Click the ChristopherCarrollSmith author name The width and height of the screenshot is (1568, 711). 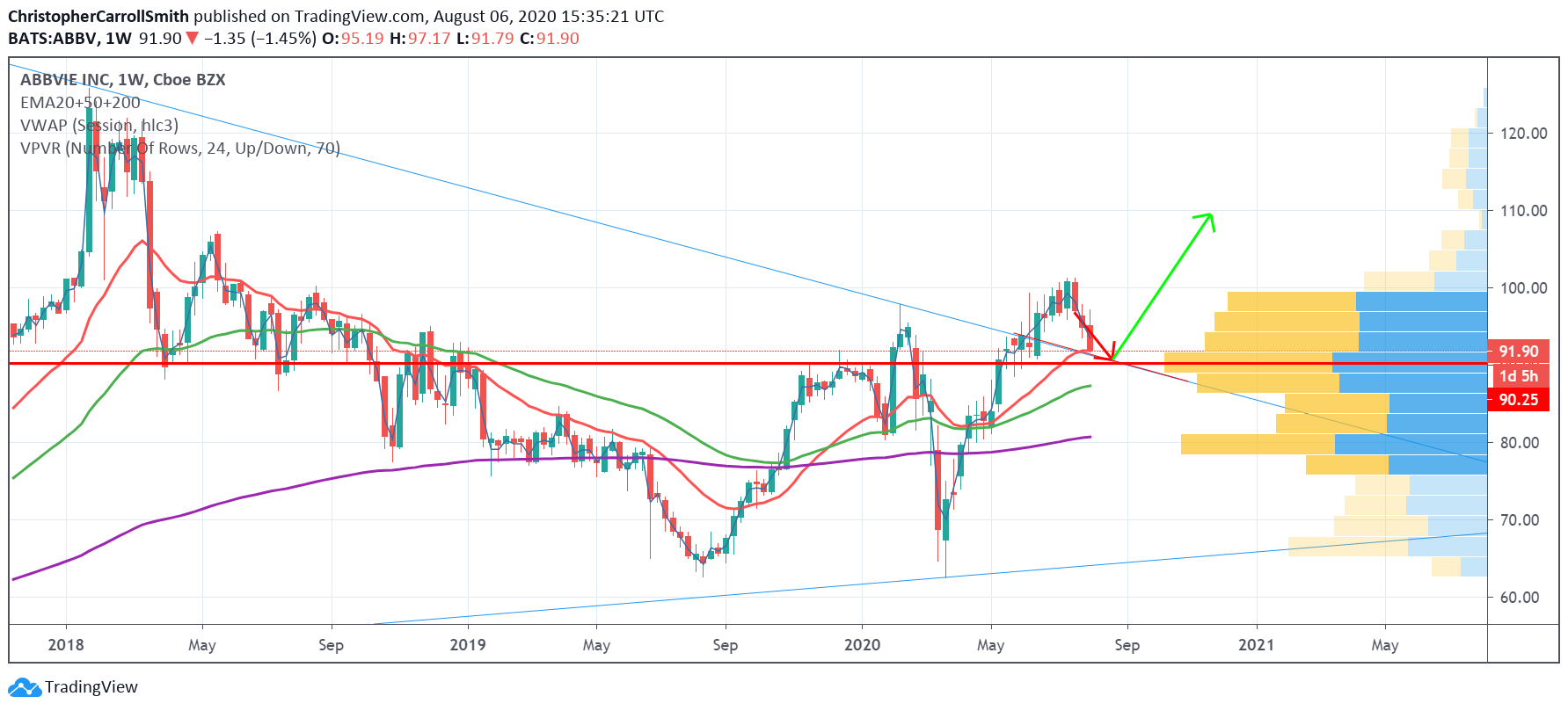98,17
